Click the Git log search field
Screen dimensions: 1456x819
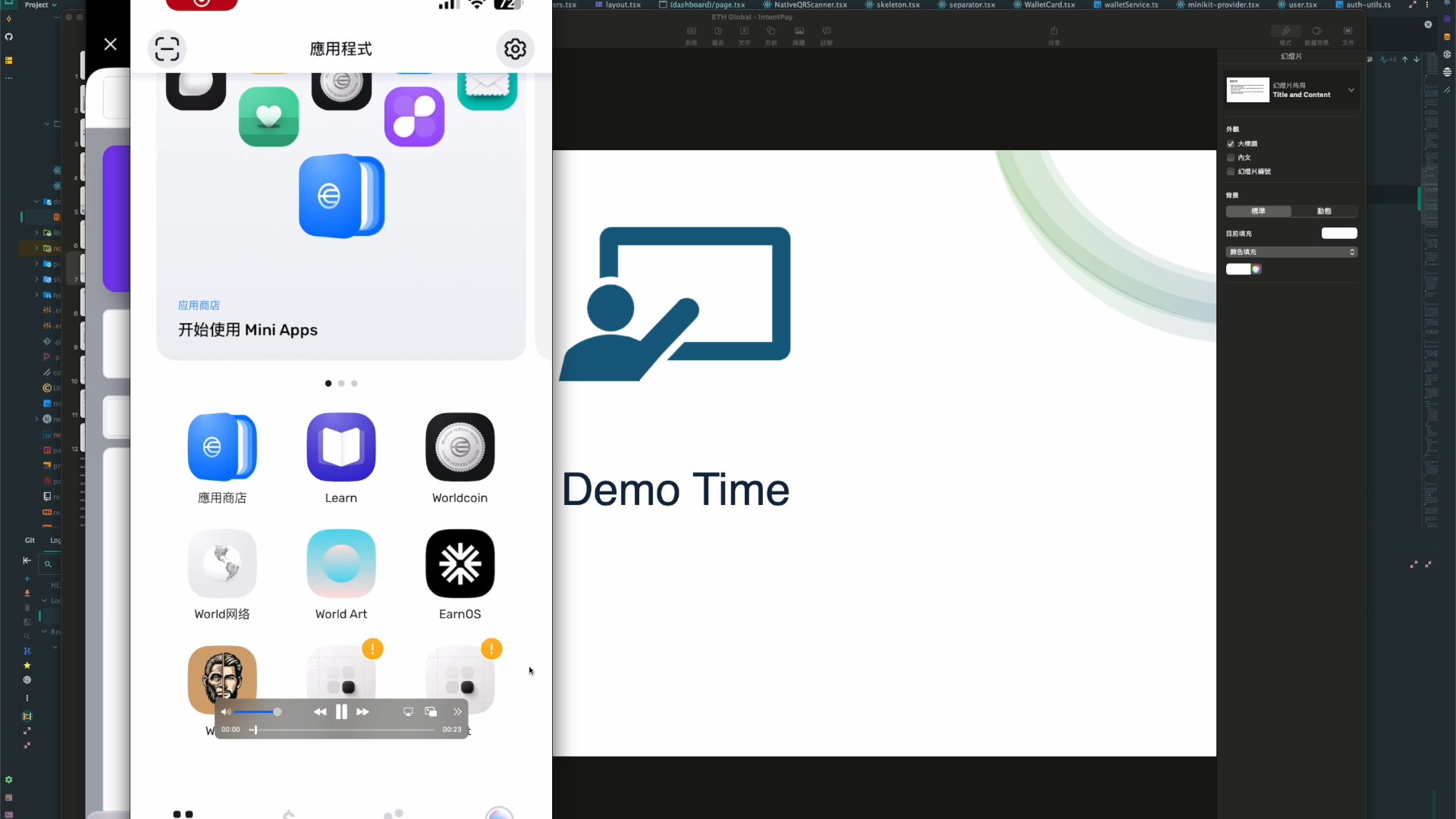pos(50,563)
